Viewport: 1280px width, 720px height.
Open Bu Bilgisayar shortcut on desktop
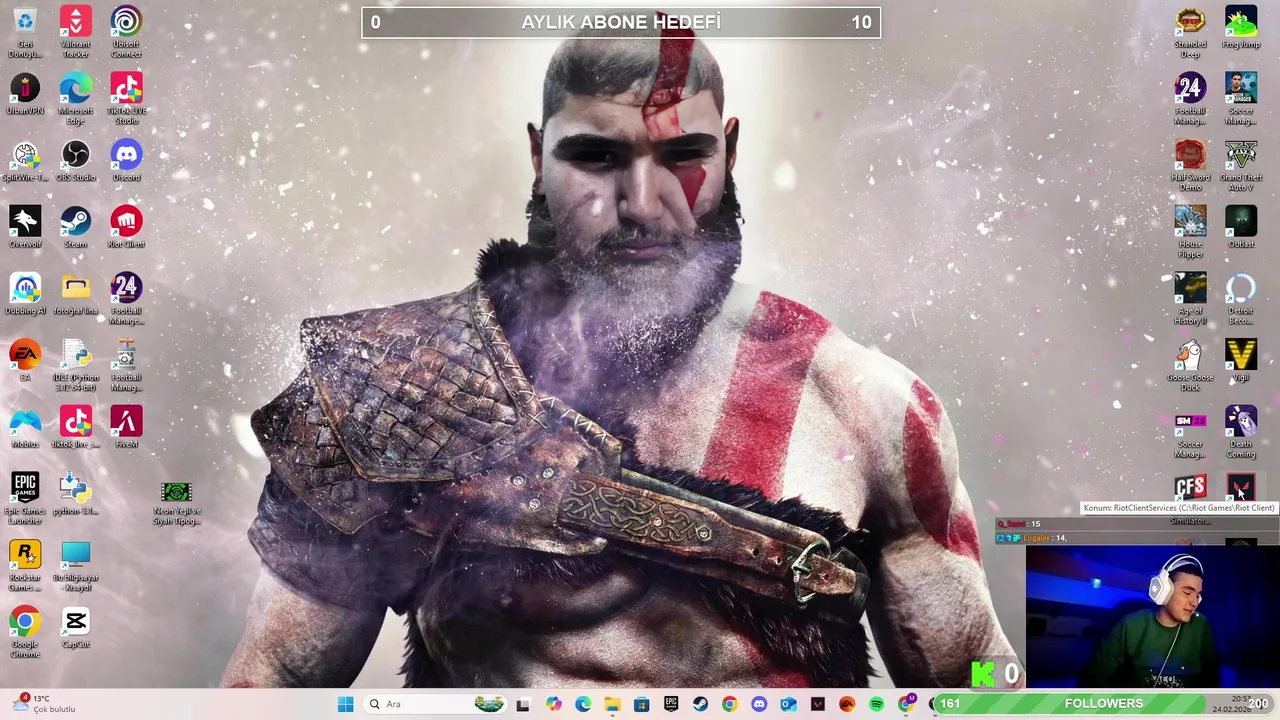[x=76, y=565]
